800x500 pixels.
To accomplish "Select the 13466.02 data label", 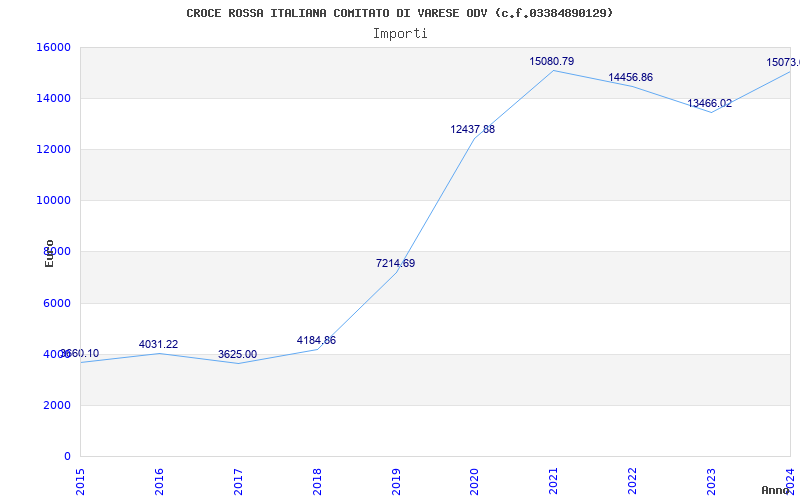I will [710, 104].
